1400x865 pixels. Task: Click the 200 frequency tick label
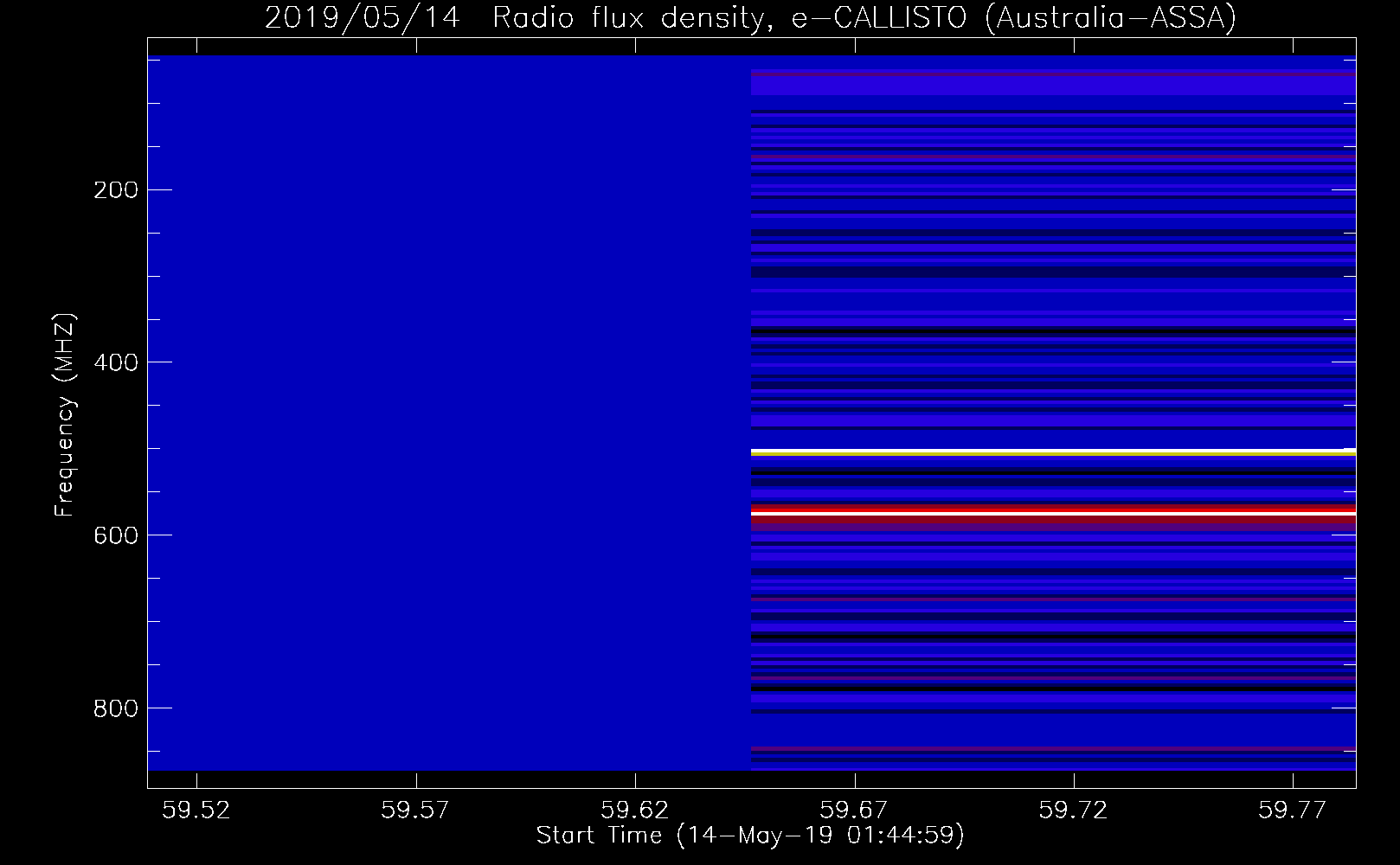click(x=116, y=190)
